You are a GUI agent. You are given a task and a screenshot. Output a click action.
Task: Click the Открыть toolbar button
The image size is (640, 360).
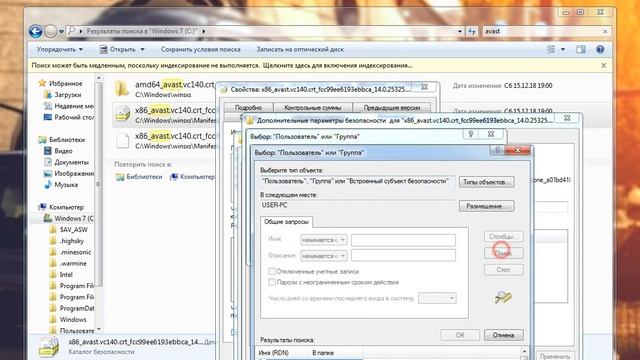[x=118, y=49]
